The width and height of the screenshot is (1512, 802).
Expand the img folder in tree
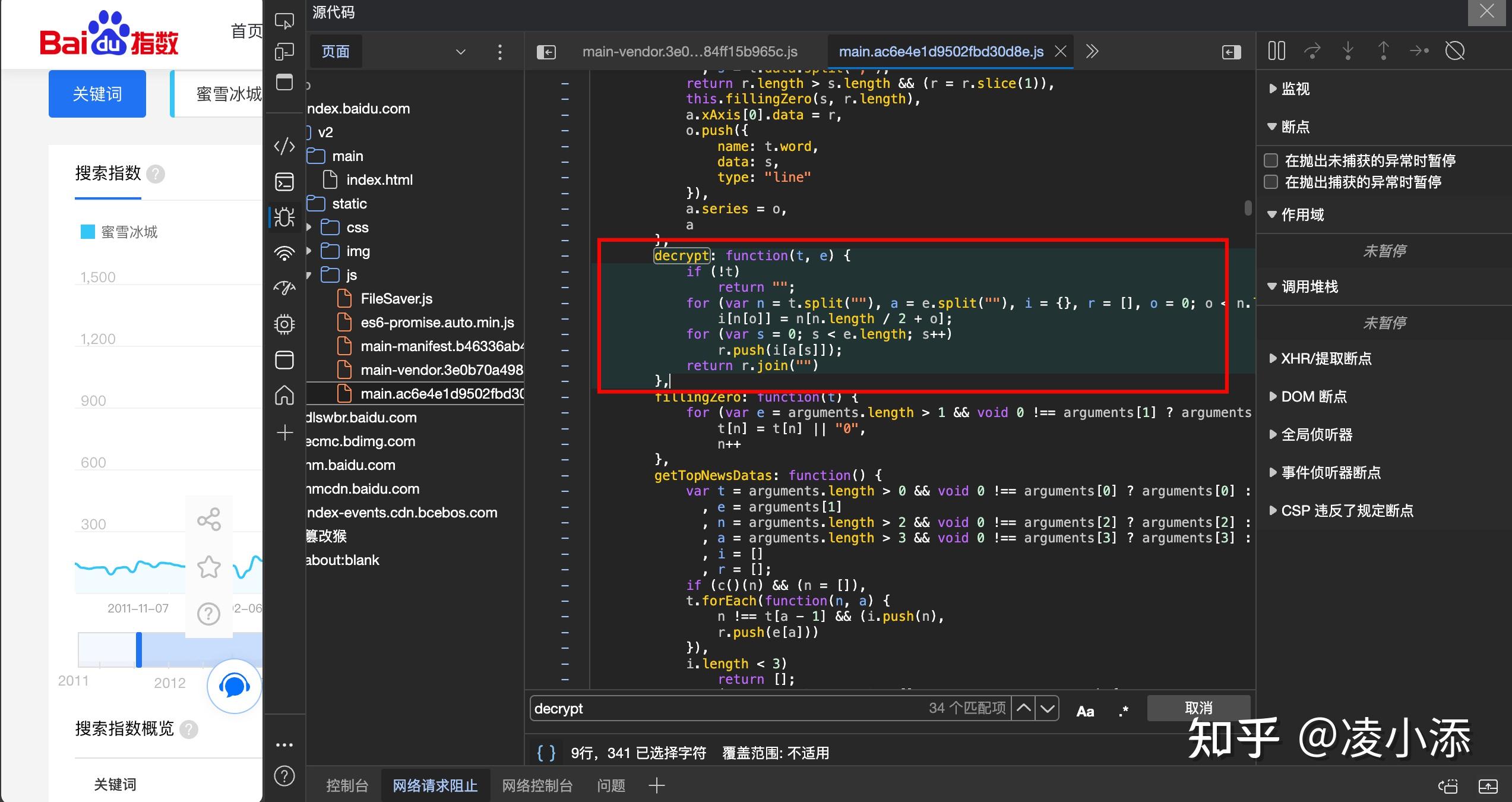click(x=309, y=251)
